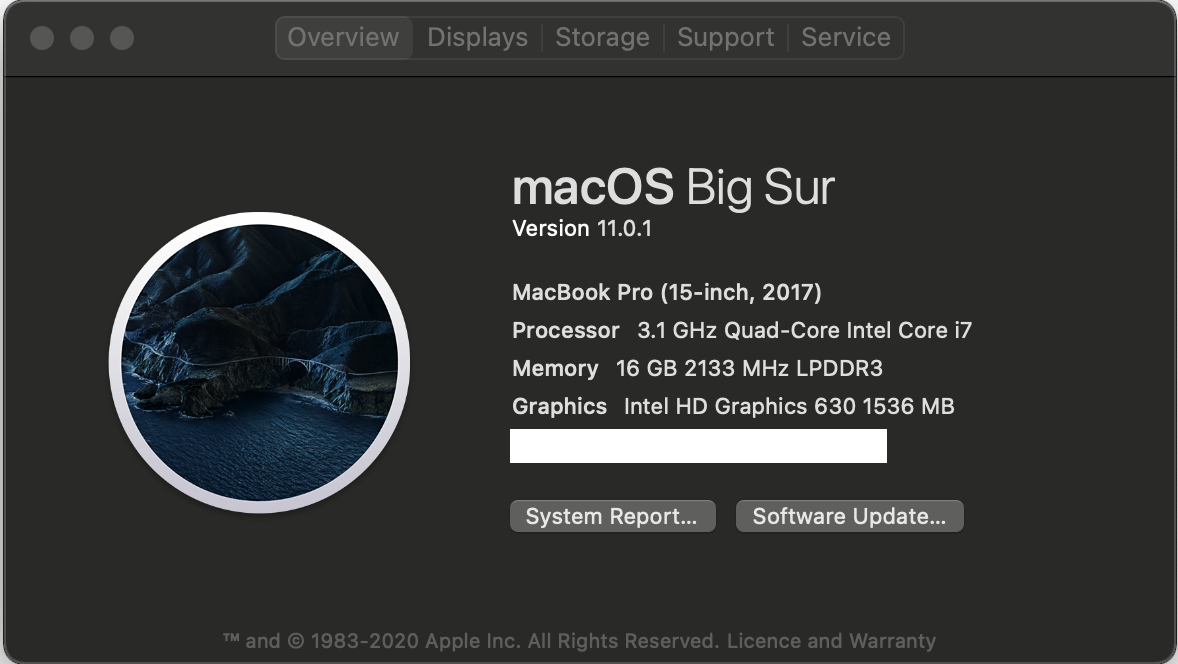Select the Storage tab
Screen dimensions: 1178x664
[602, 38]
